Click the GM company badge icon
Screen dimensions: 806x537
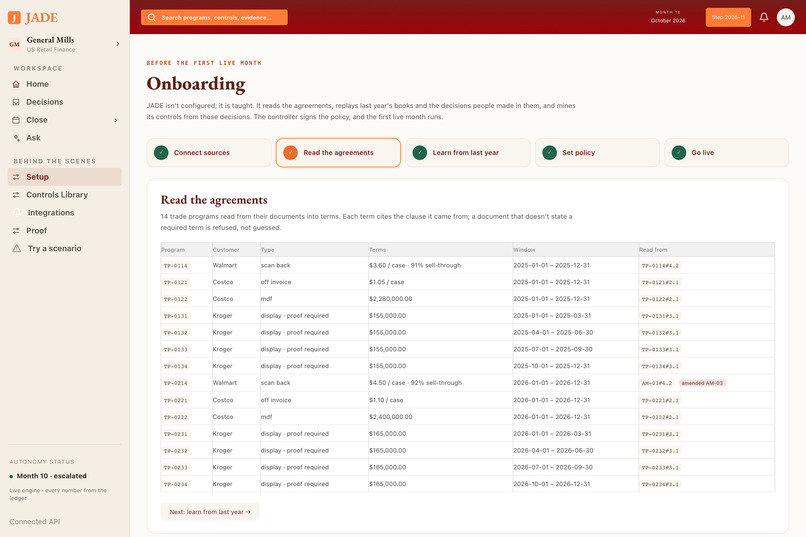pyautogui.click(x=14, y=44)
